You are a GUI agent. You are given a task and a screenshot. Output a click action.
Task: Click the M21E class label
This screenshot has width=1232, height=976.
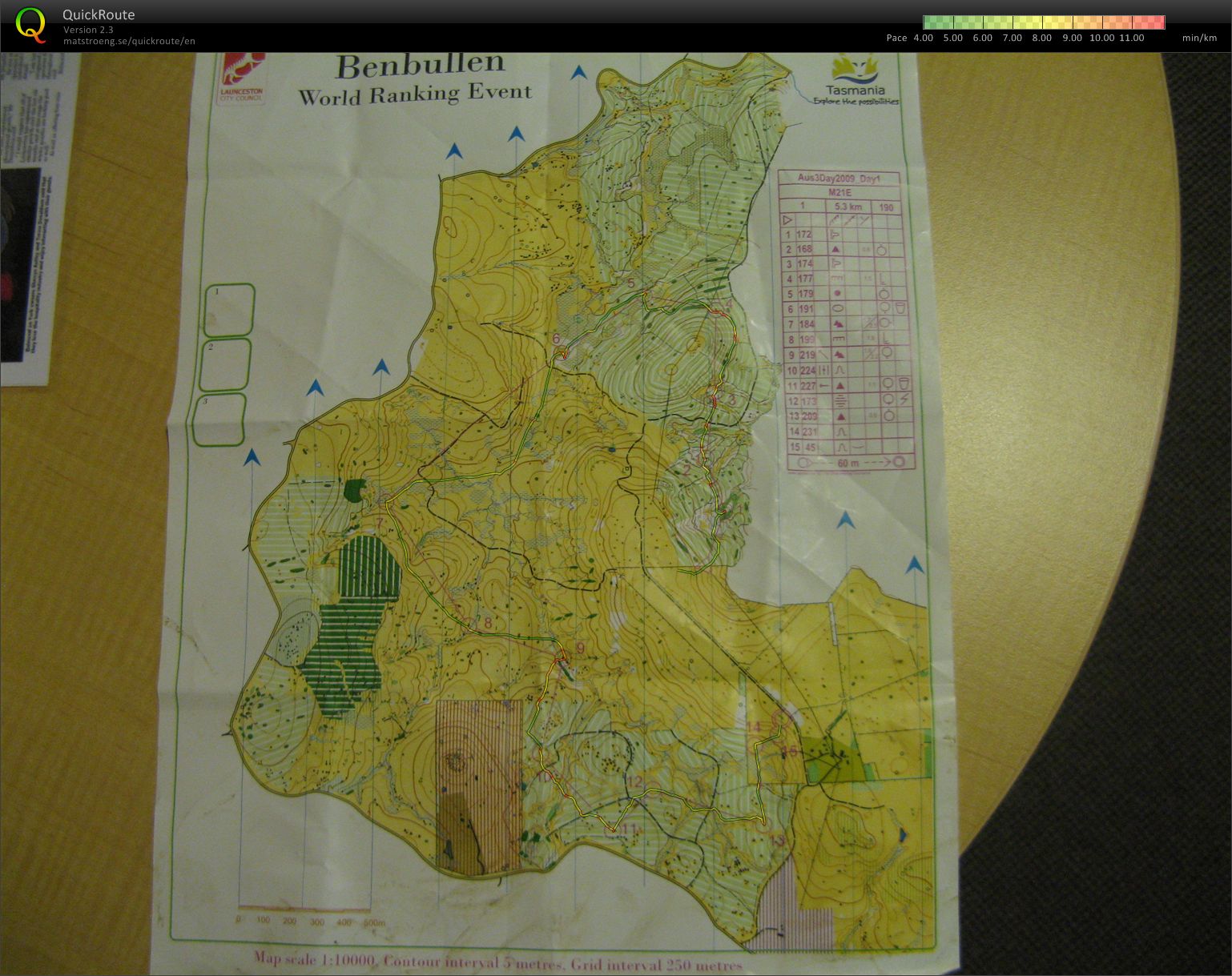839,193
